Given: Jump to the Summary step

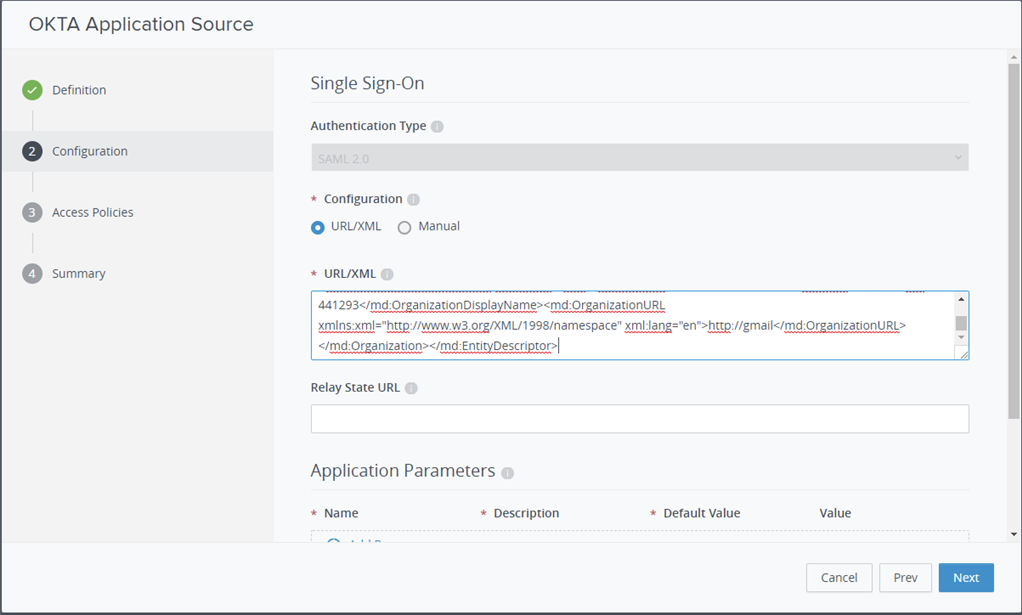Looking at the screenshot, I should (x=78, y=274).
